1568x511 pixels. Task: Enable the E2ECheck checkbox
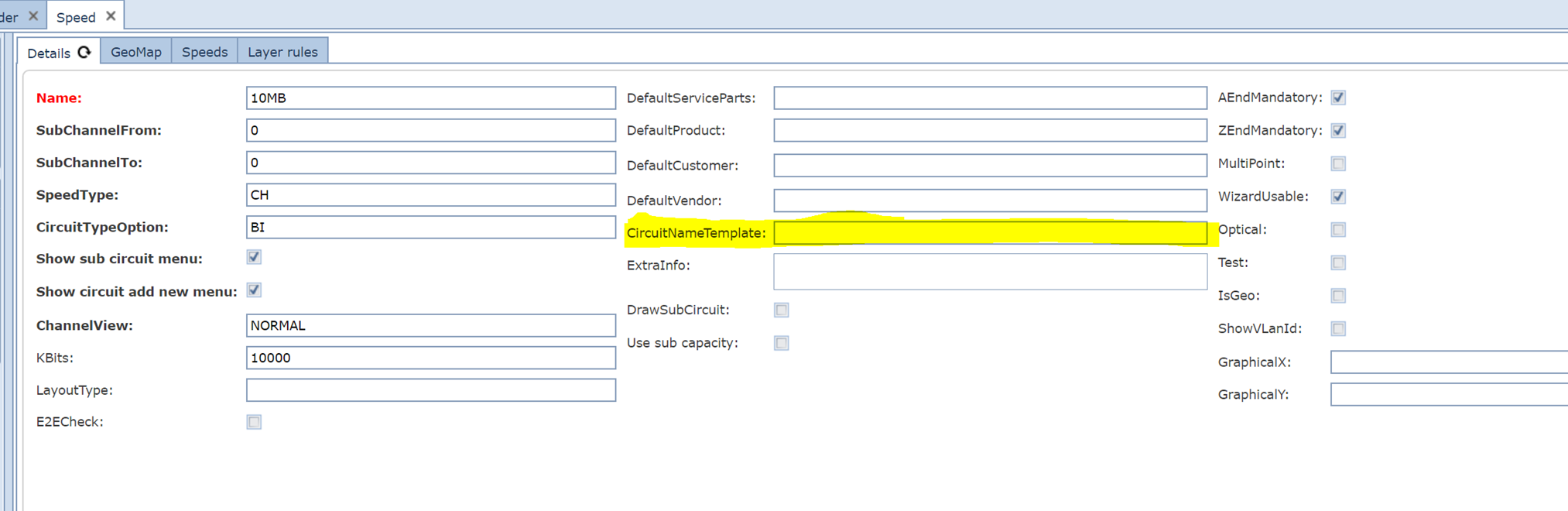pos(254,422)
